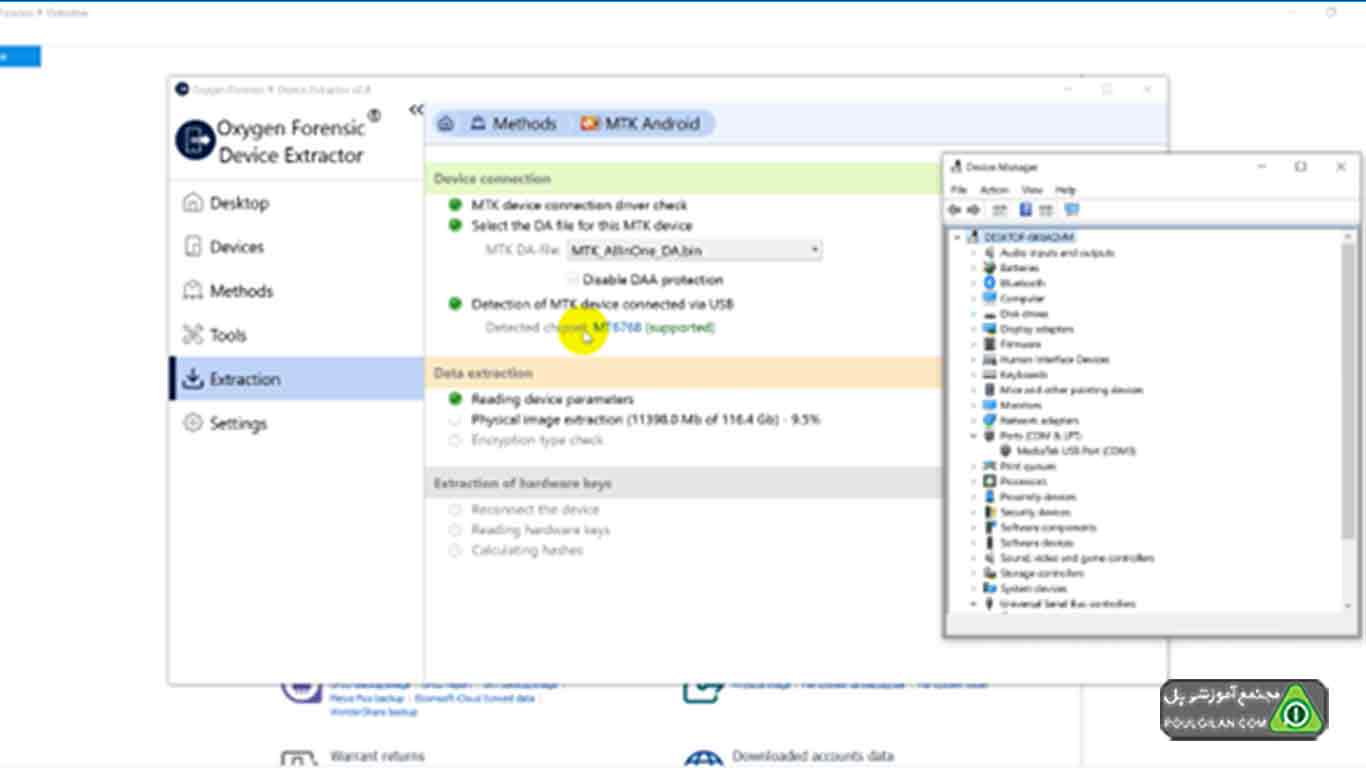This screenshot has height=768, width=1366.
Task: Click the Network adapters icon in Device Manager
Action: pyautogui.click(x=990, y=421)
